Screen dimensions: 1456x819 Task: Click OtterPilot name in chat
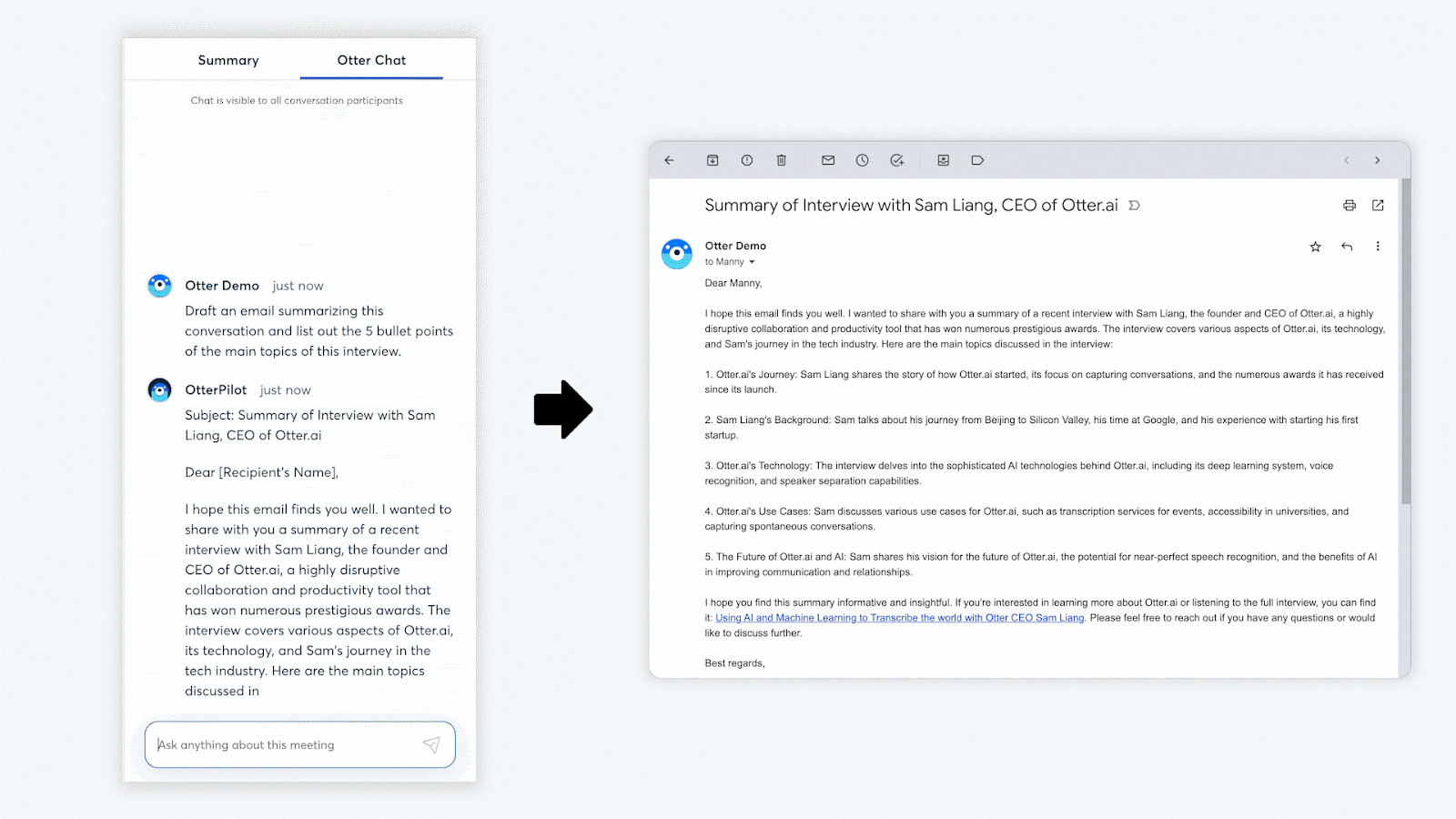point(216,389)
